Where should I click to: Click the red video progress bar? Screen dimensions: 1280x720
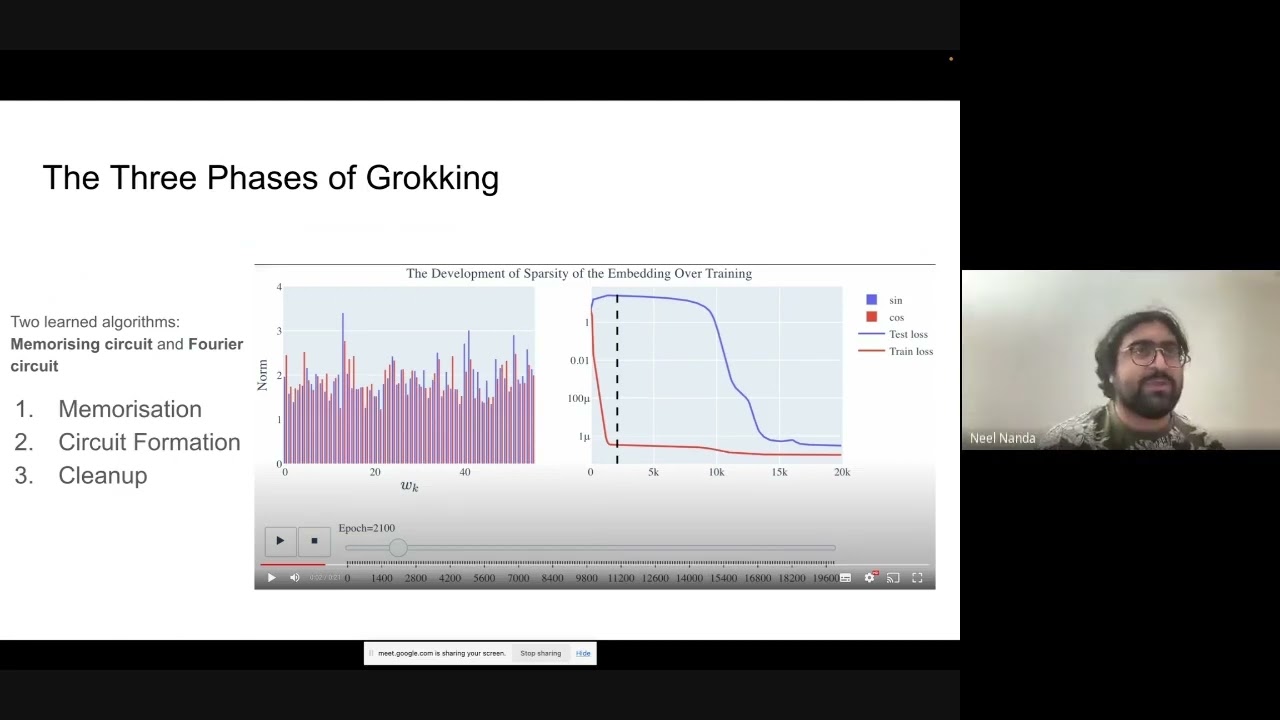click(292, 565)
